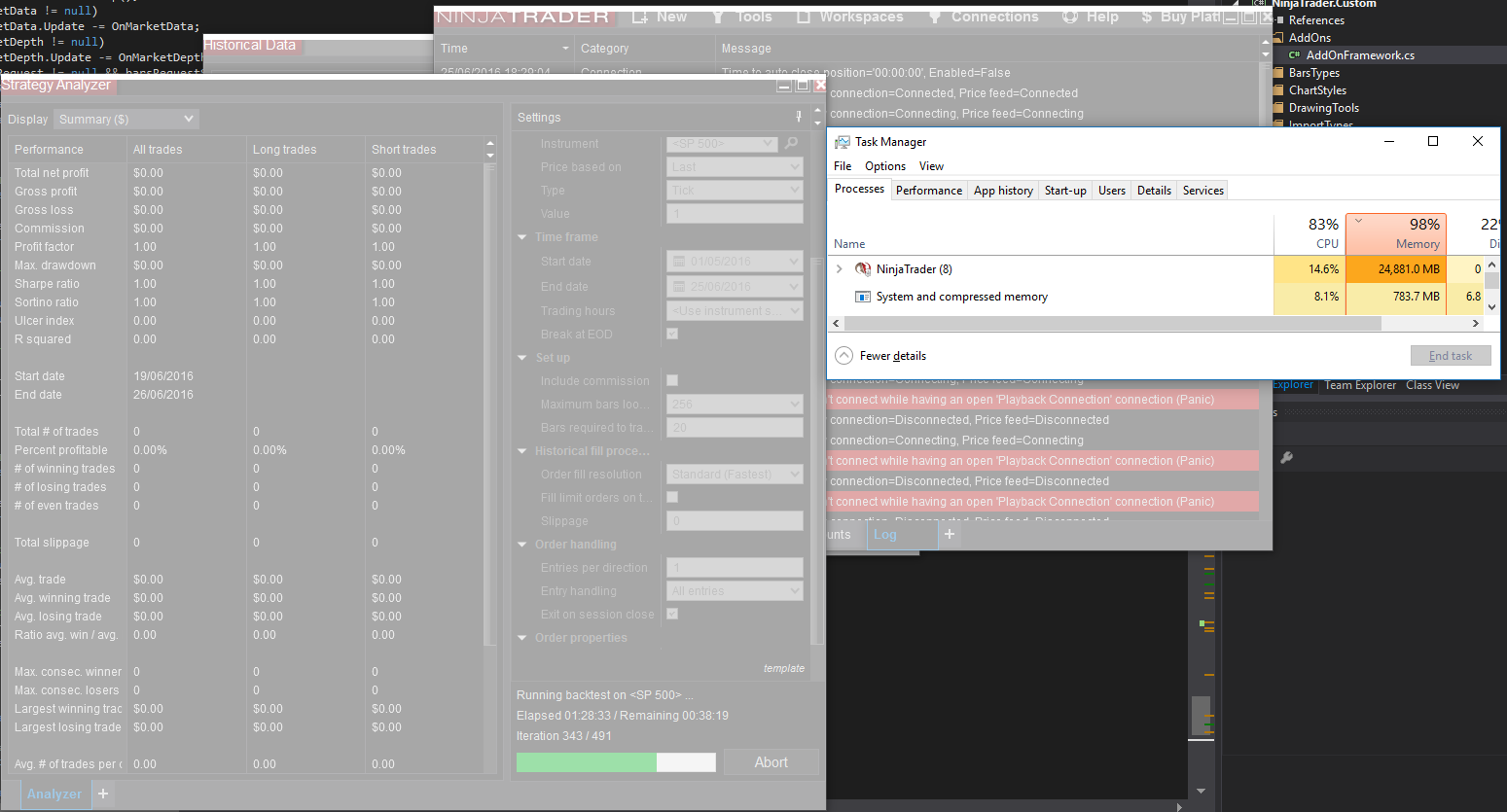Open the Display Summary ($) dropdown
This screenshot has height=812, width=1507.
tap(126, 119)
